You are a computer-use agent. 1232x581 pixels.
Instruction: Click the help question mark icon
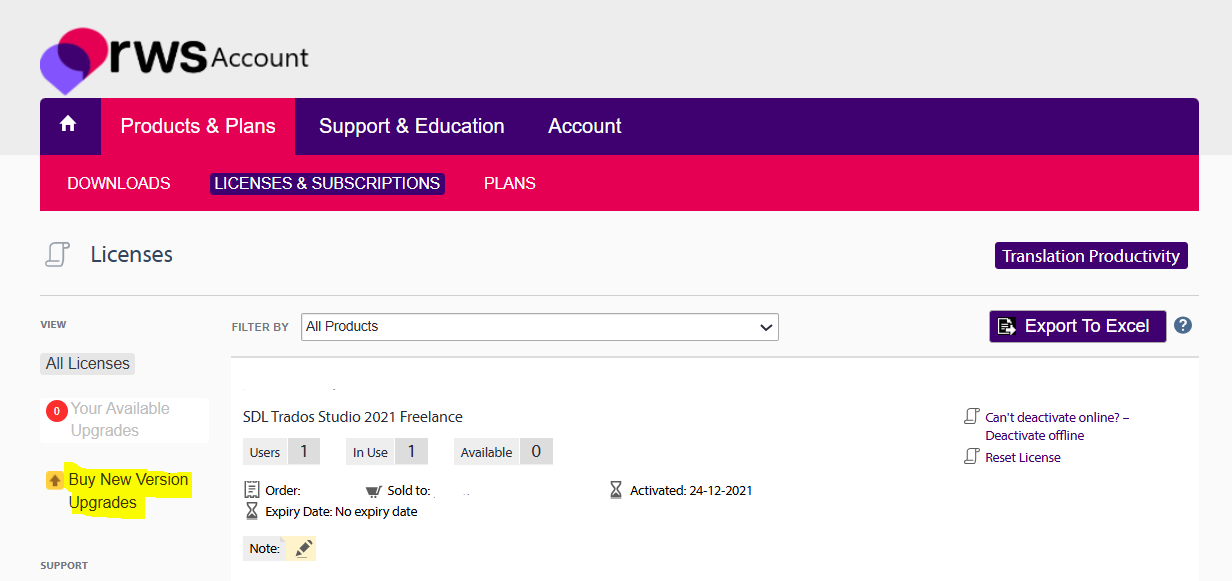tap(1183, 325)
